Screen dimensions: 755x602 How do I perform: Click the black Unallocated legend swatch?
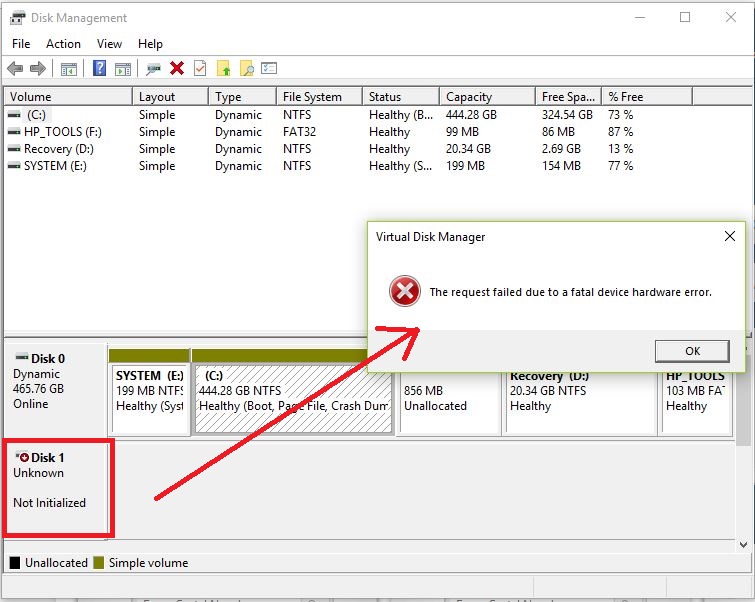[15, 563]
